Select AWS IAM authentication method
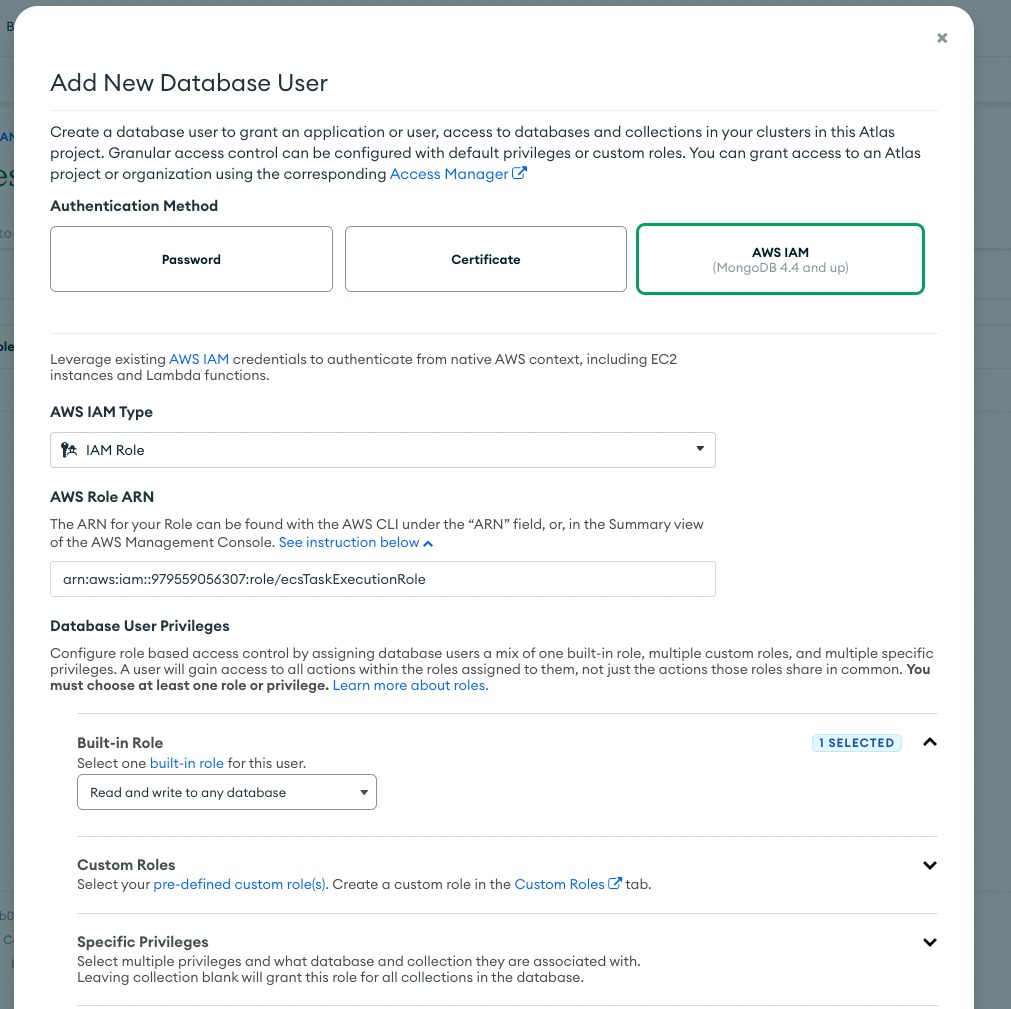1011x1009 pixels. click(x=780, y=259)
